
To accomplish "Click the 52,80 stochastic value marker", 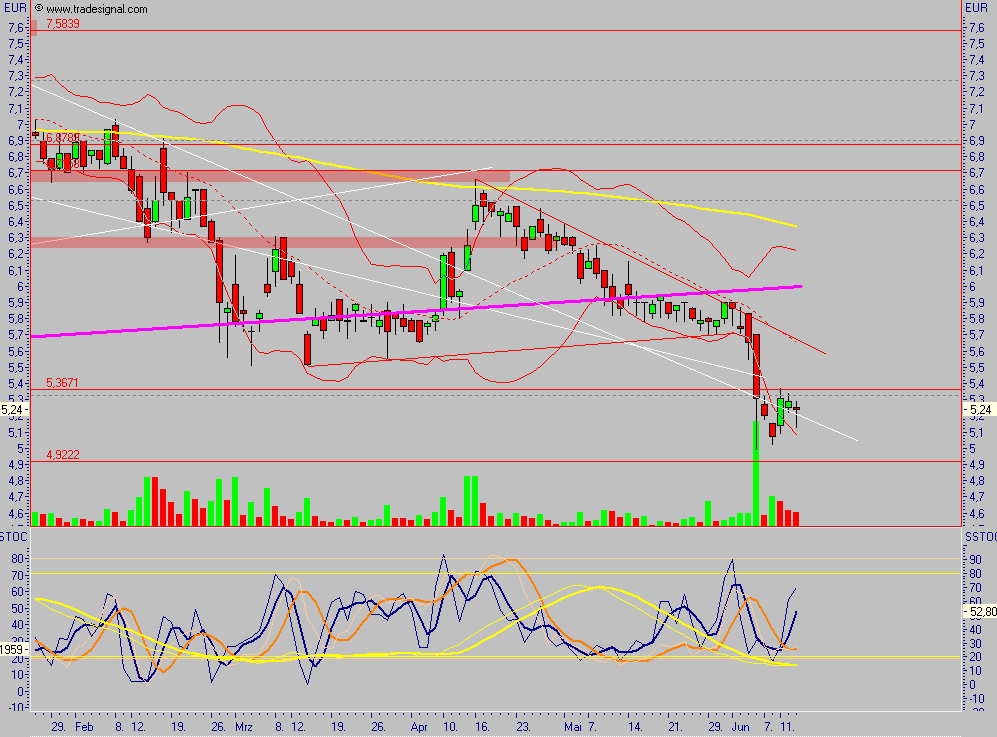I will click(979, 610).
